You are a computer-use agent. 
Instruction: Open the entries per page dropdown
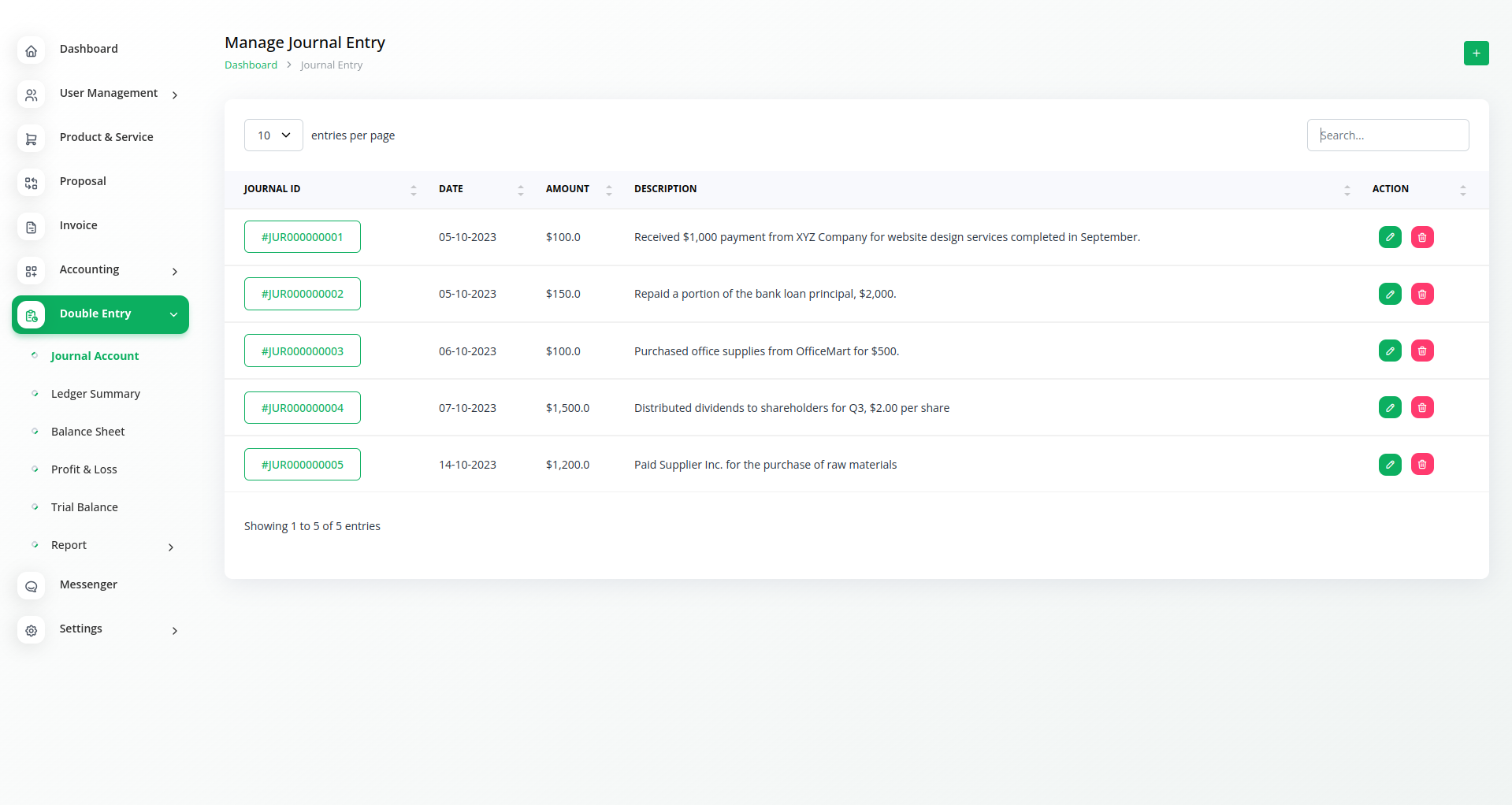273,135
